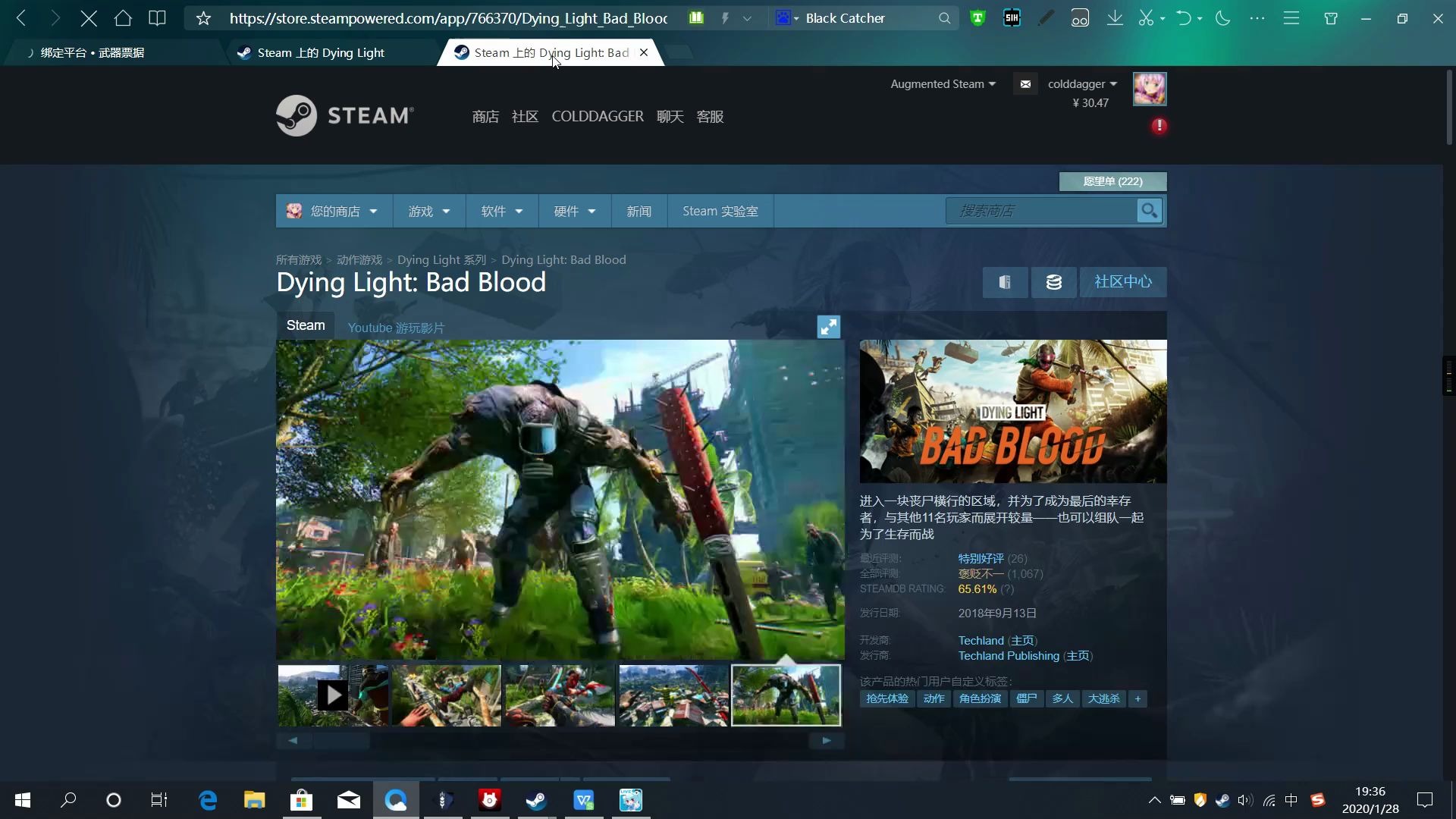Viewport: 1456px width, 819px height.
Task: Open the green T extension icon
Action: (978, 18)
